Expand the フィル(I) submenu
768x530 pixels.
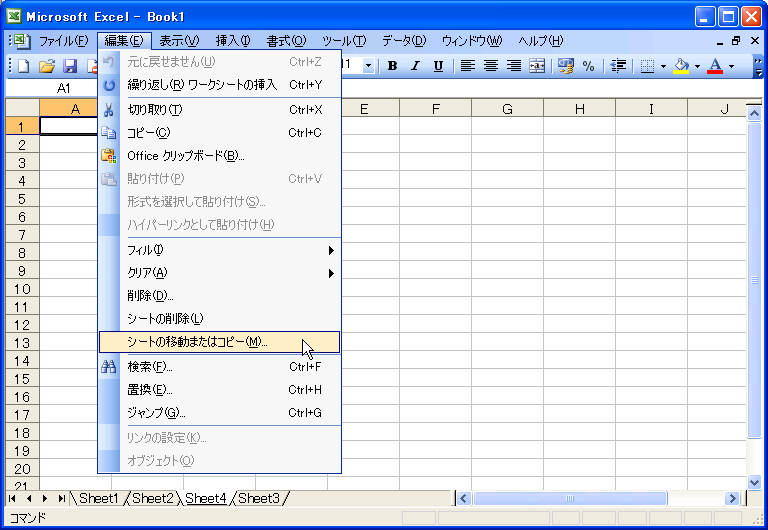point(219,250)
